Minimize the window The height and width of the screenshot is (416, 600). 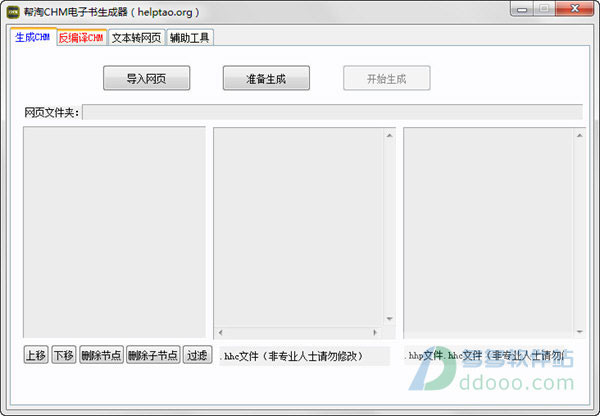tap(522, 9)
